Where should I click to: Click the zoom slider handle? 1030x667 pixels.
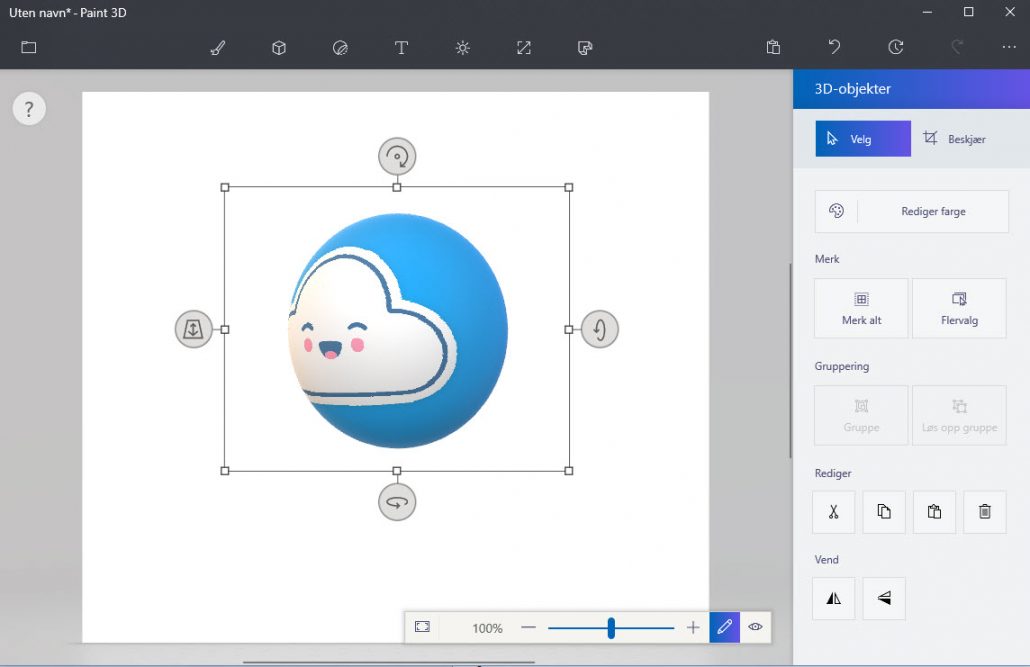pos(611,627)
